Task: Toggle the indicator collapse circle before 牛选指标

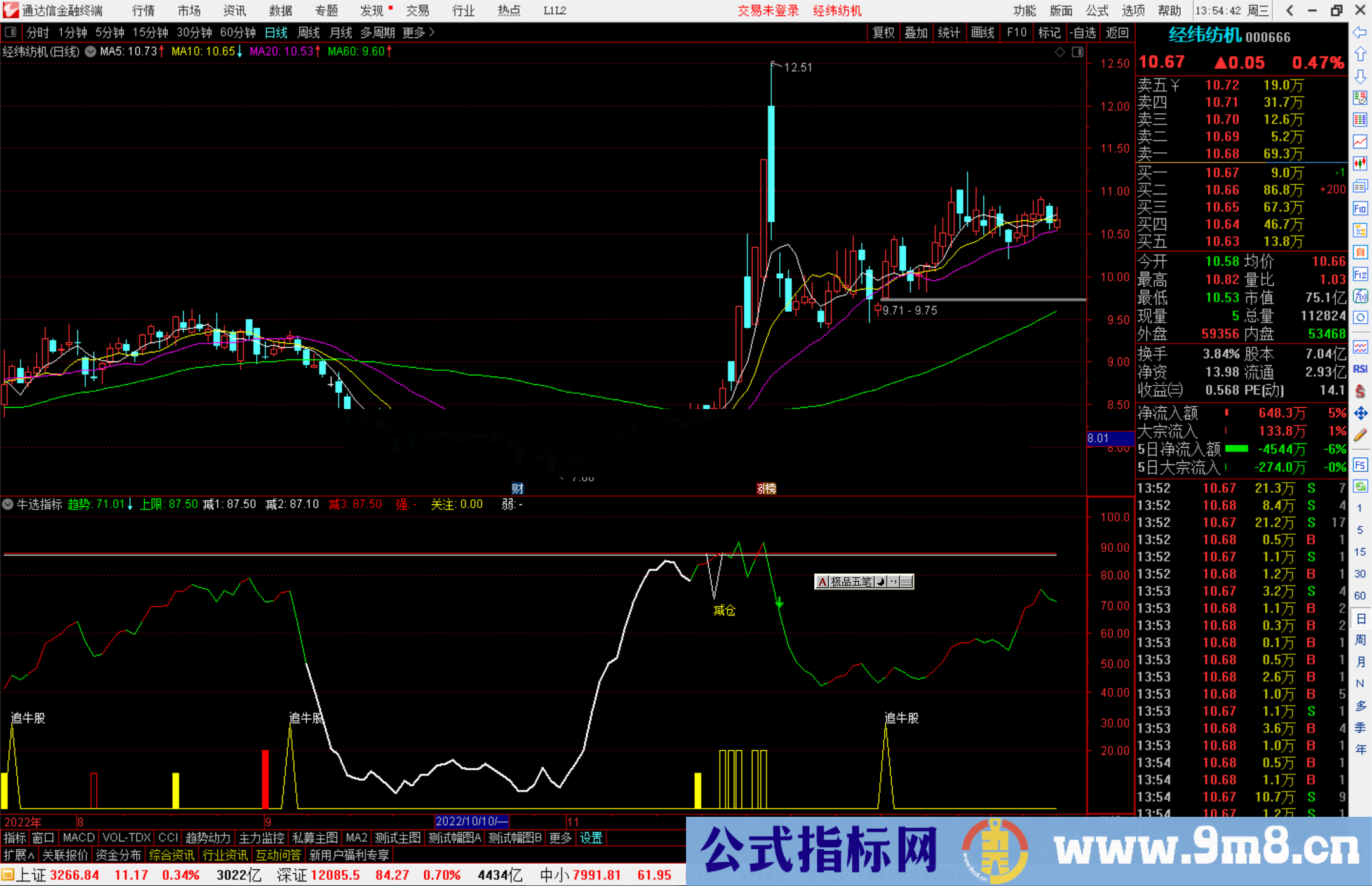Action: [8, 504]
